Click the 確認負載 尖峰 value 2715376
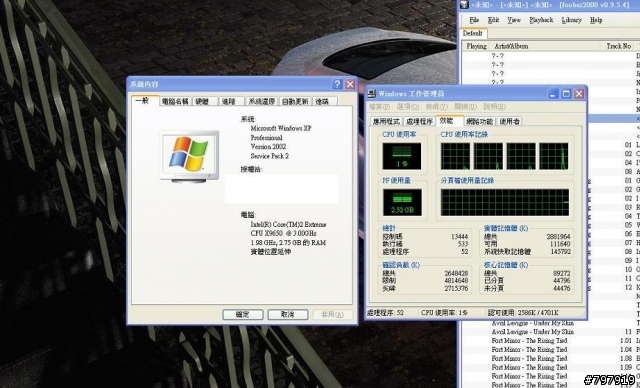Image resolution: width=640 pixels, height=388 pixels. click(456, 288)
